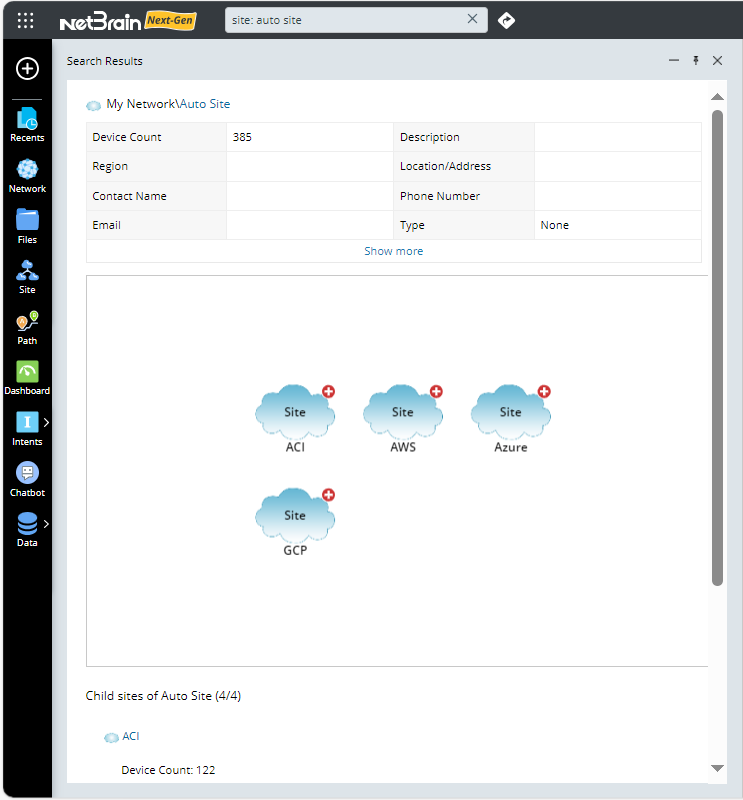The width and height of the screenshot is (743, 800).
Task: Click the add plus circle icon
Action: (27, 68)
